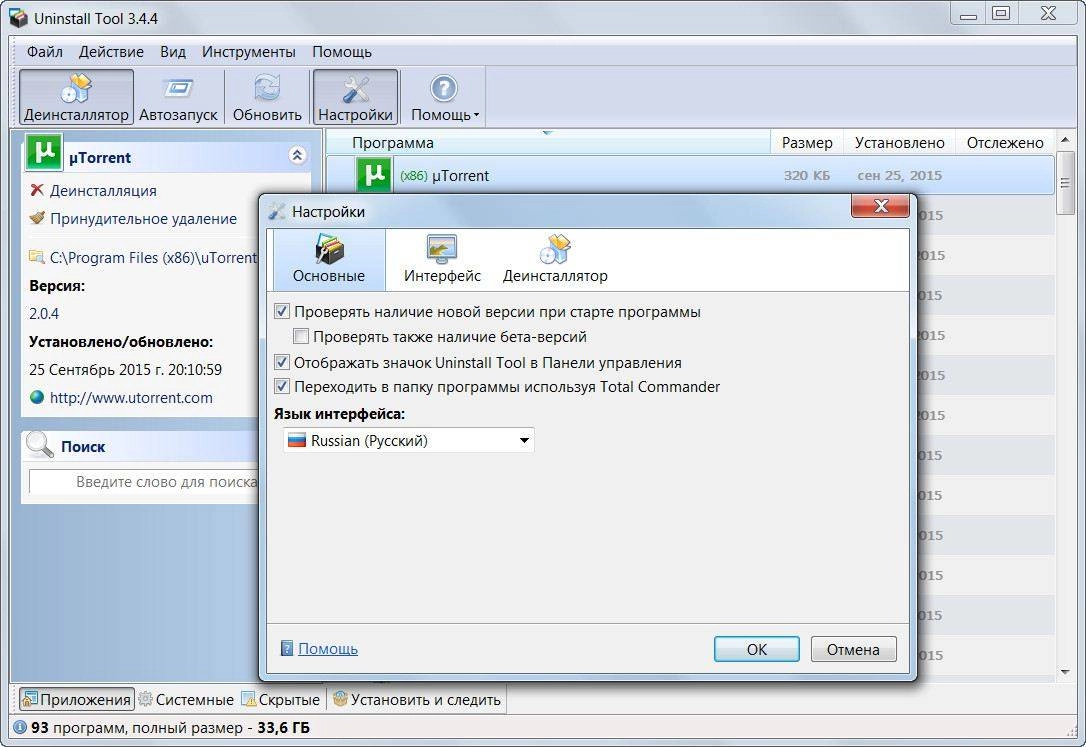Open the Деинсталлятор toolbar button

[76, 97]
